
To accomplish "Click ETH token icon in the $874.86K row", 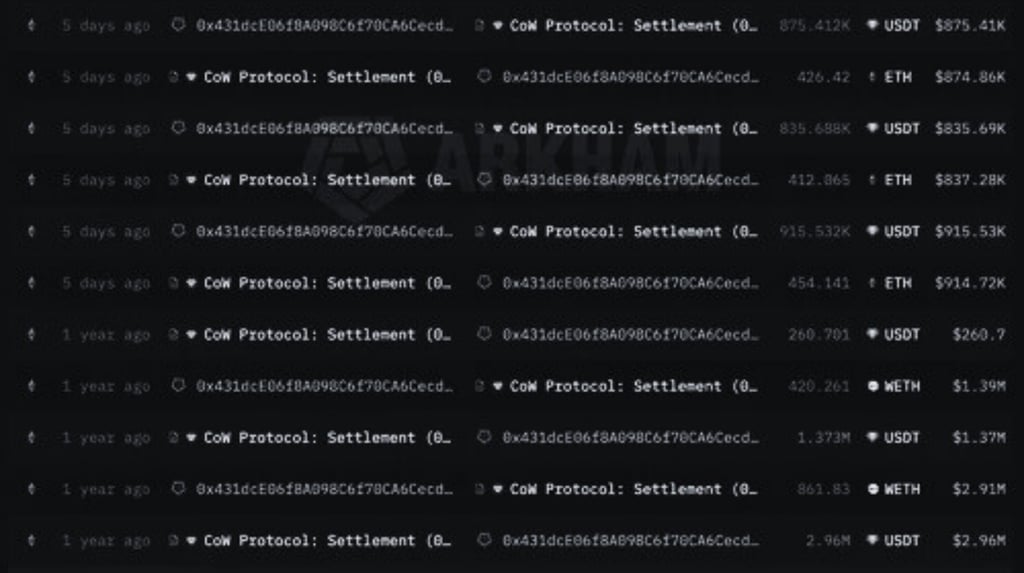I will click(872, 77).
